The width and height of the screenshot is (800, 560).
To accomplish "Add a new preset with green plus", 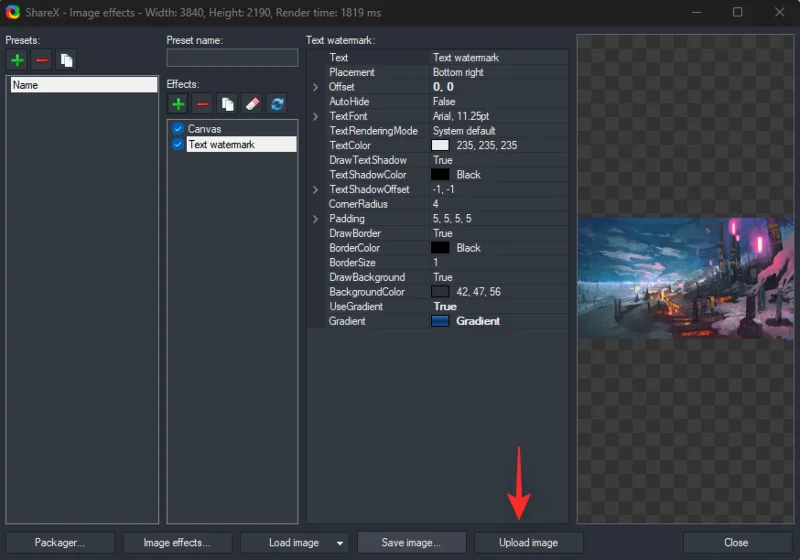I will click(18, 60).
